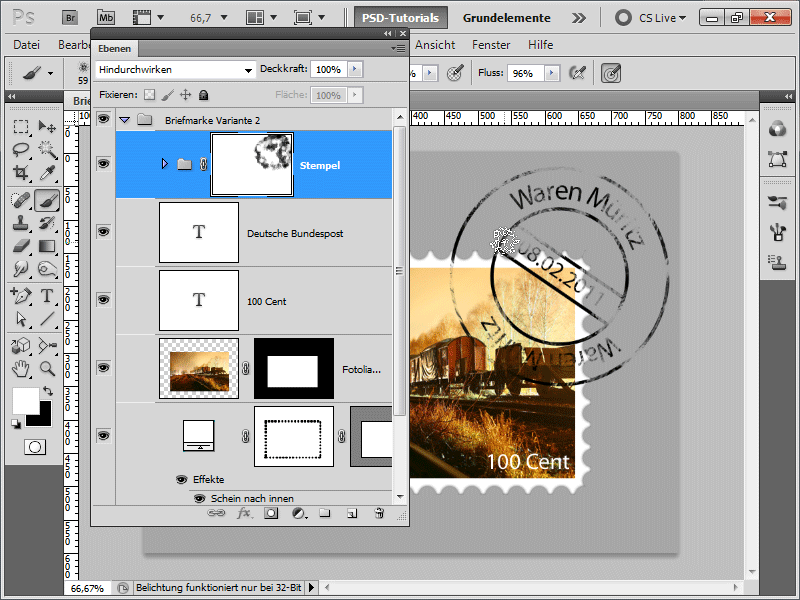Open the Hilfe menu
Screen dimensions: 800x600
540,45
